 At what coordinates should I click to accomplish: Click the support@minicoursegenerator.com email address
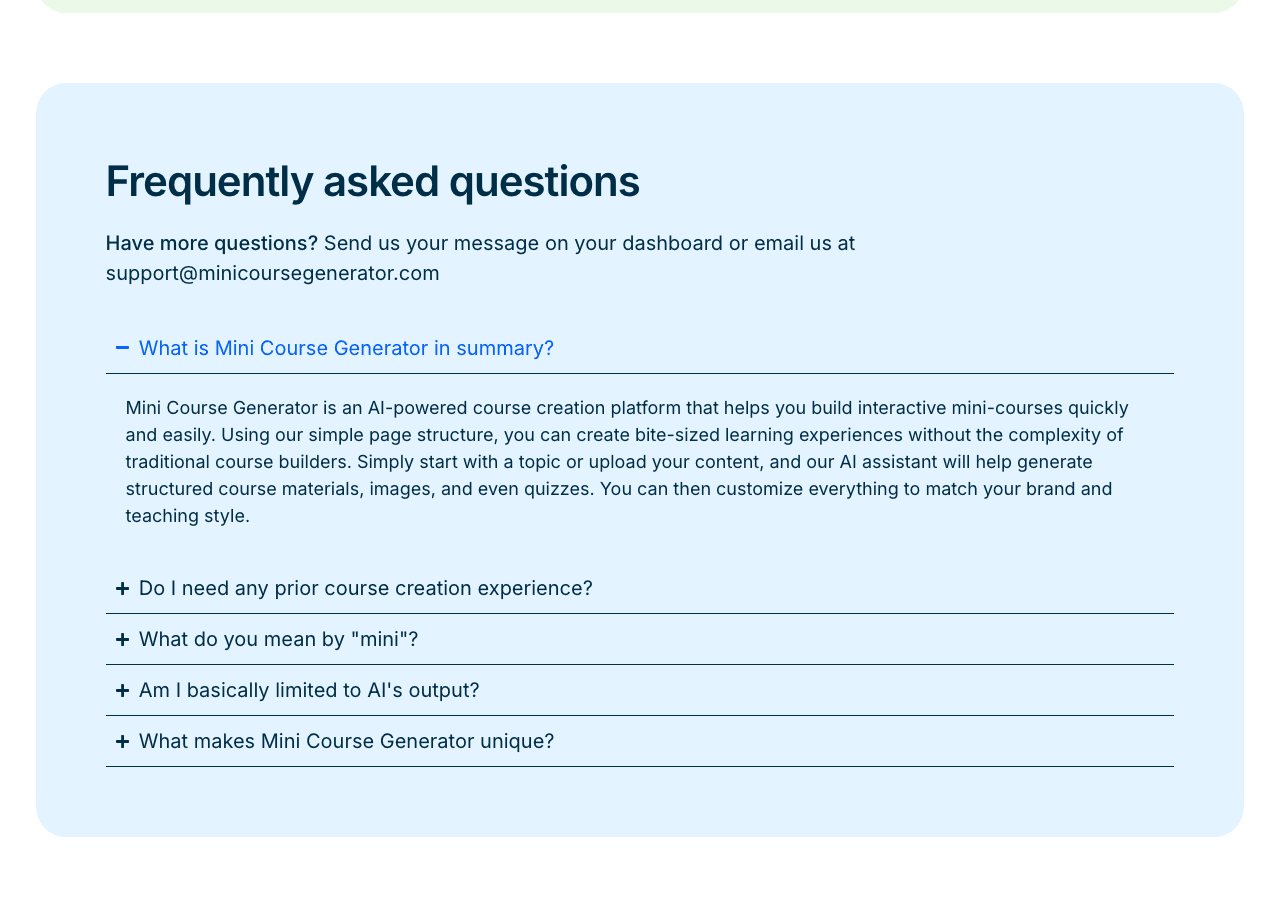click(x=273, y=273)
